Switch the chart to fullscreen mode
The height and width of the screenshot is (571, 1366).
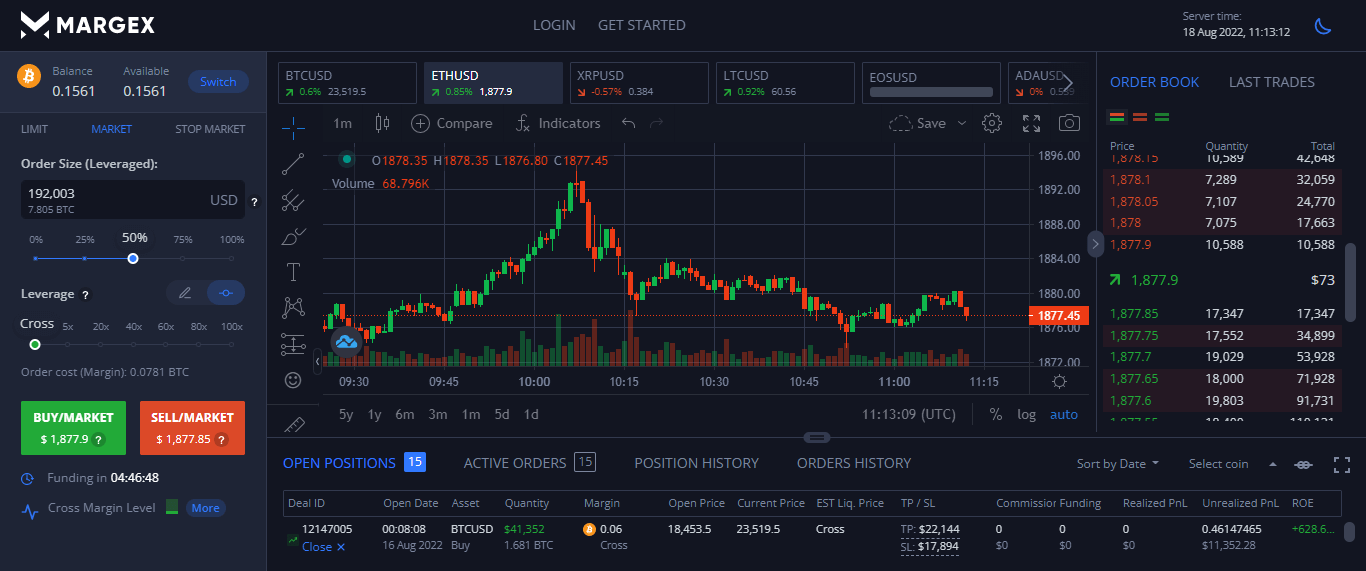pyautogui.click(x=1032, y=123)
